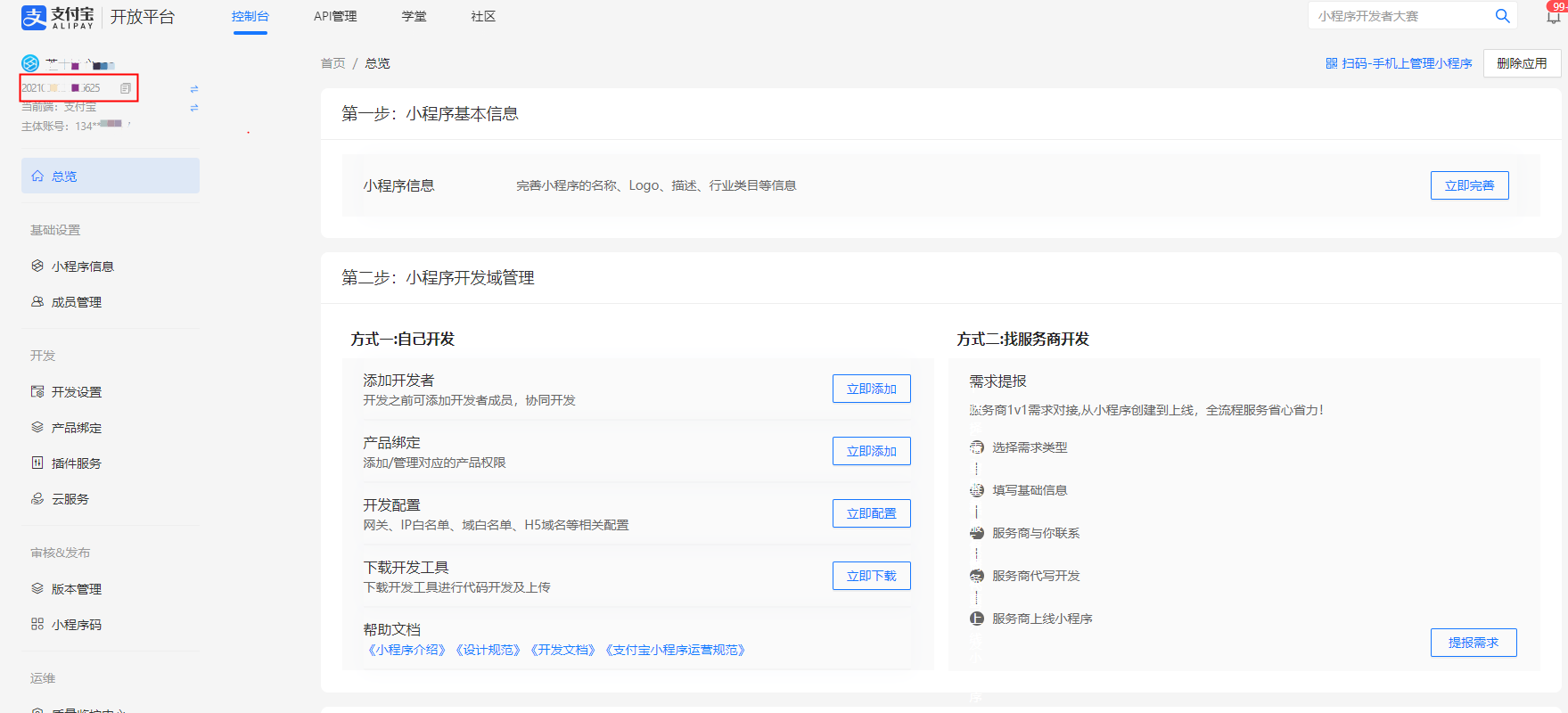The height and width of the screenshot is (713, 1568).
Task: Click the 云服务 cloud icon
Action: coord(37,498)
